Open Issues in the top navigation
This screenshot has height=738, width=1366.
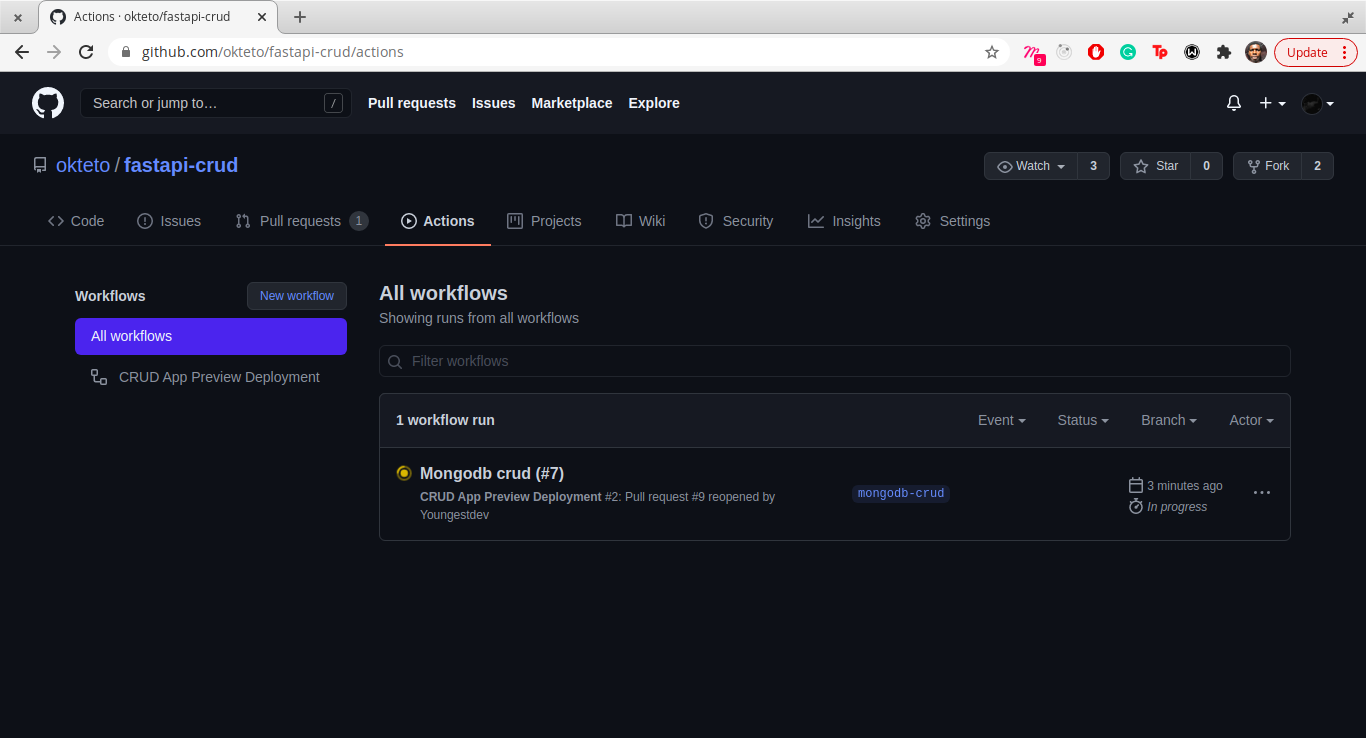tap(494, 103)
